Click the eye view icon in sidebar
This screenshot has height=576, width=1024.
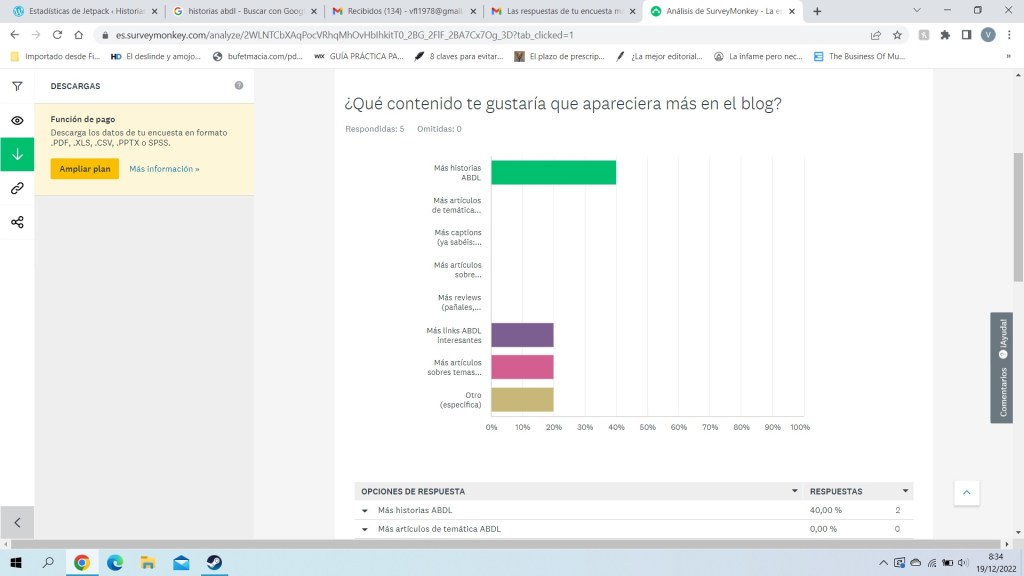coord(17,120)
